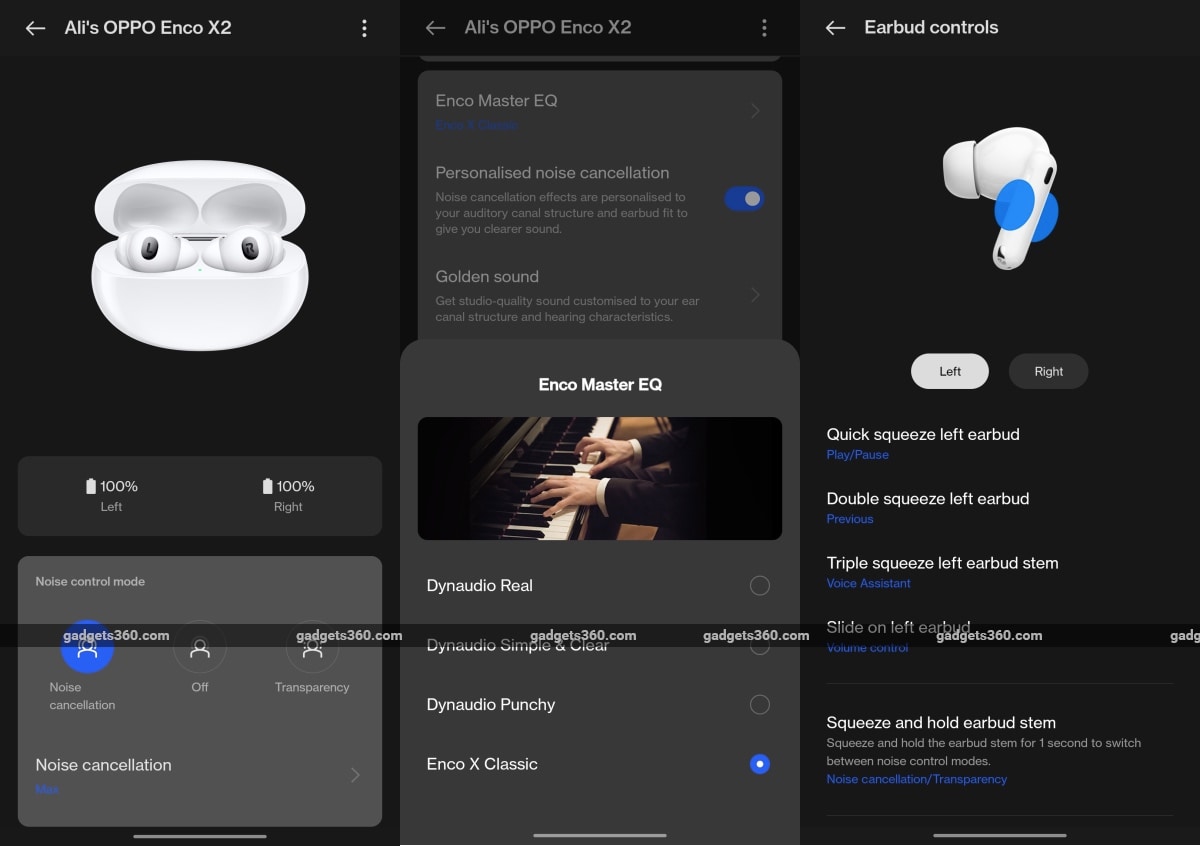Select the Enco X Classic radio button

pos(760,764)
